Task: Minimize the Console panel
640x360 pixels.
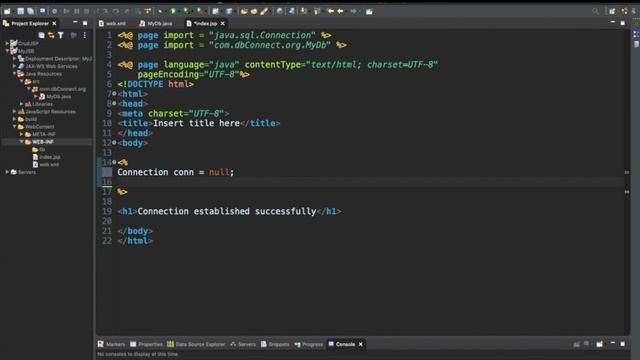Action: 613,344
